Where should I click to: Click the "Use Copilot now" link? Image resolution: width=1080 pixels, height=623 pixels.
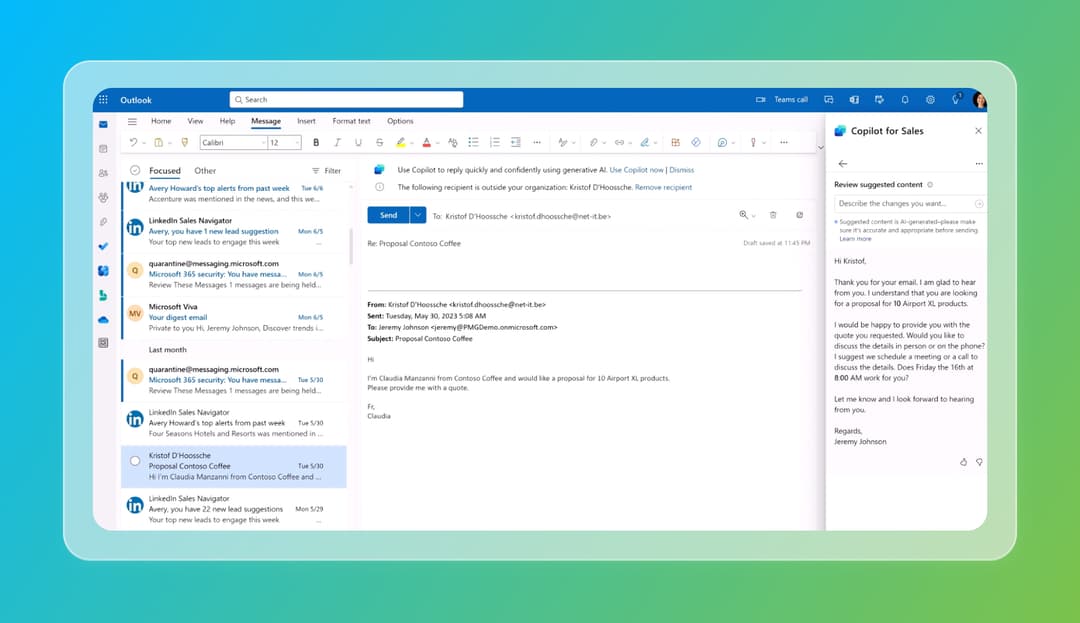tap(636, 170)
